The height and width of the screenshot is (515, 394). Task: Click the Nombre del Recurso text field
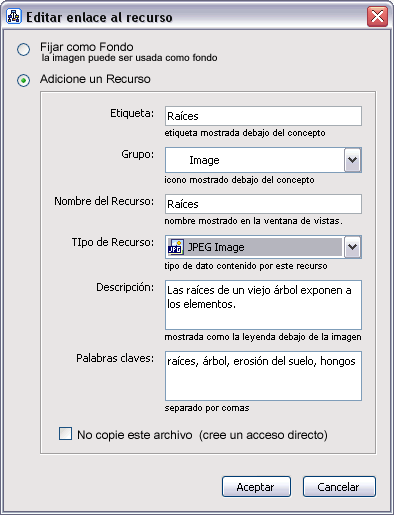(x=263, y=204)
